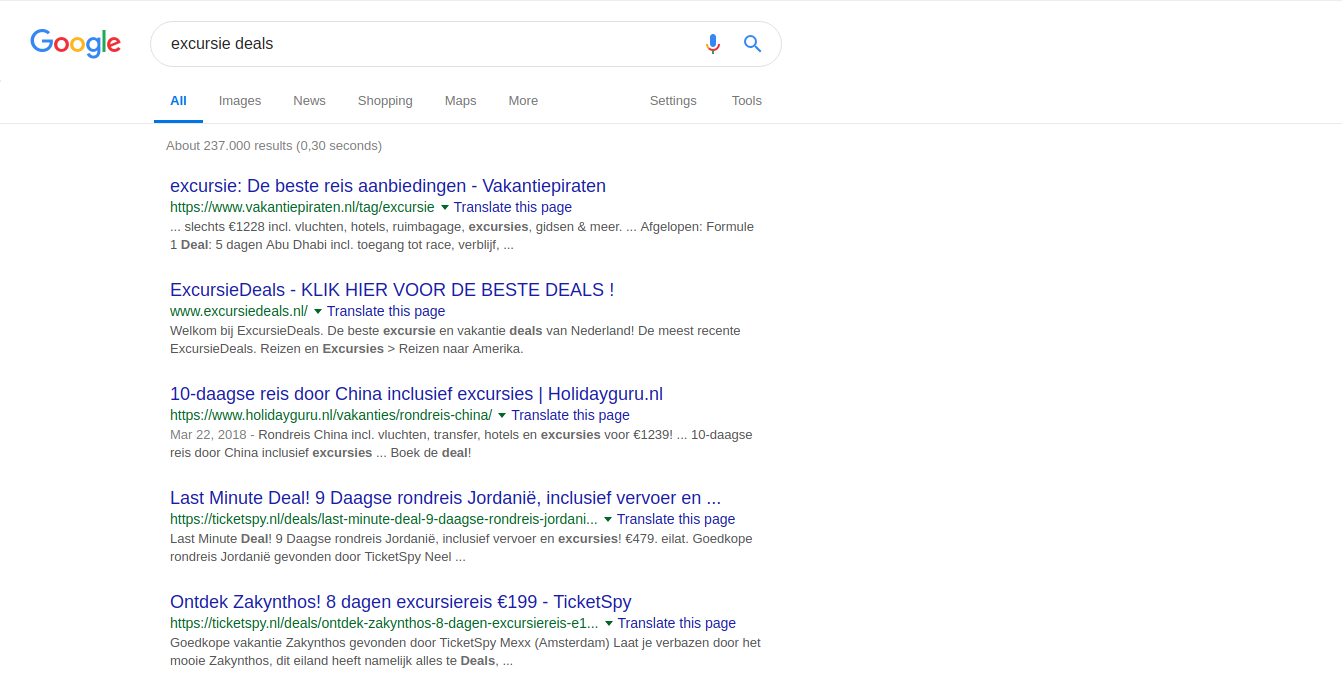Open Vakantiepiraten 'excursie: De beste reis aanbiedingen' result

(x=388, y=186)
